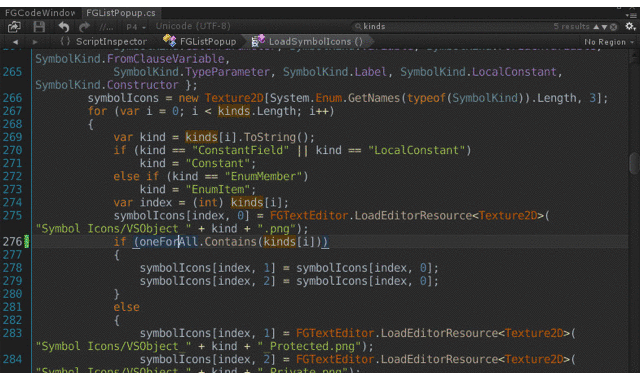Click the method icon beside LoadSymbolIcons
The height and width of the screenshot is (380, 640).
coord(258,40)
